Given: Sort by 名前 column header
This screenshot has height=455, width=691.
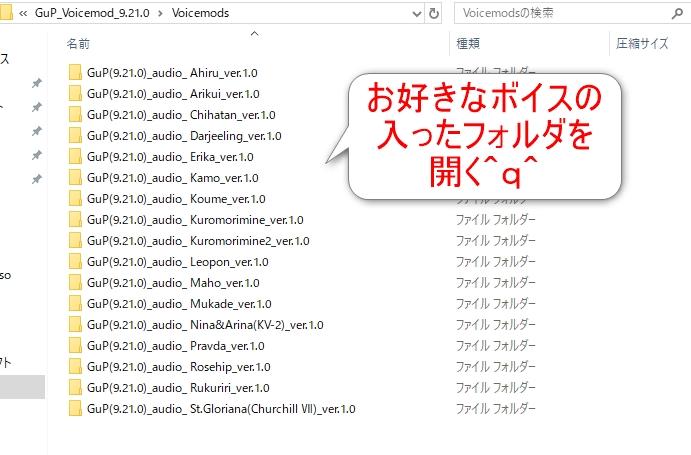Looking at the screenshot, I should tap(78, 44).
